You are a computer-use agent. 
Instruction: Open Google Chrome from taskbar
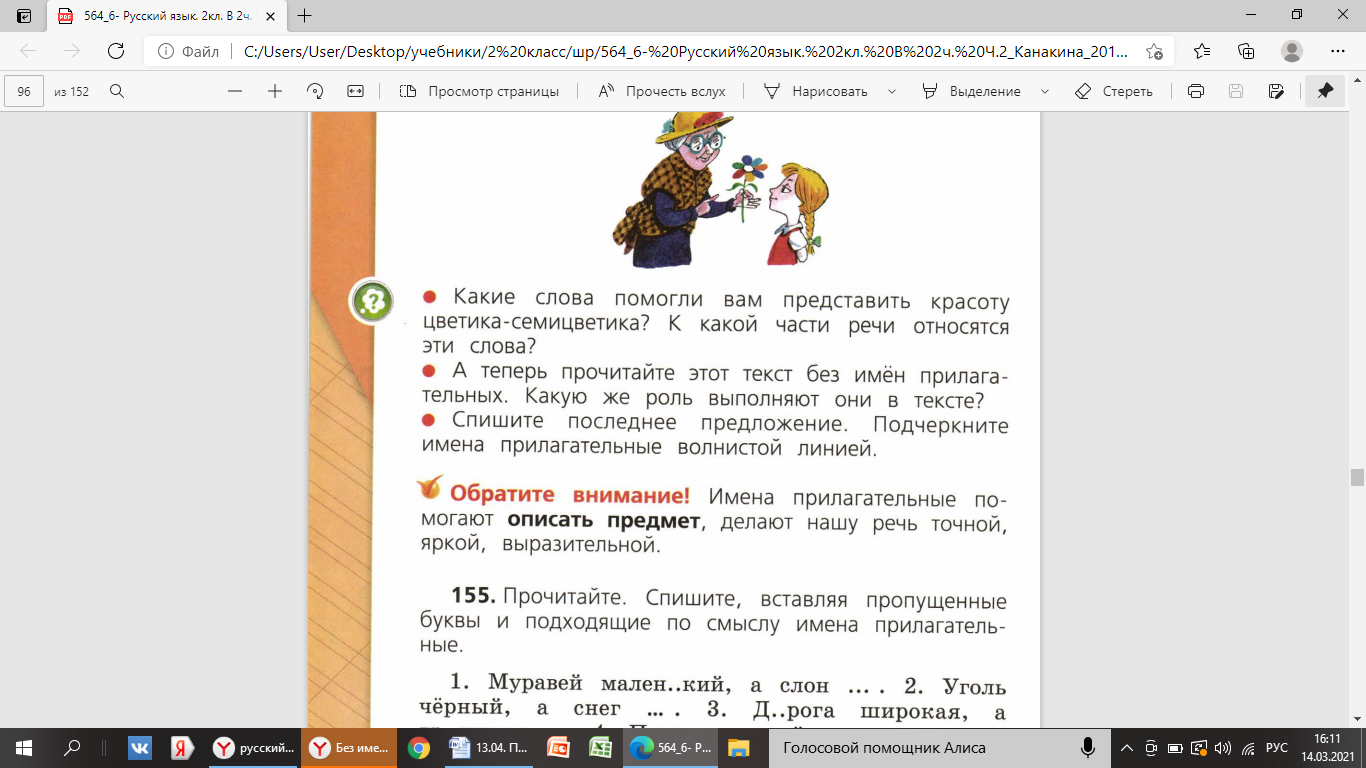(419, 747)
